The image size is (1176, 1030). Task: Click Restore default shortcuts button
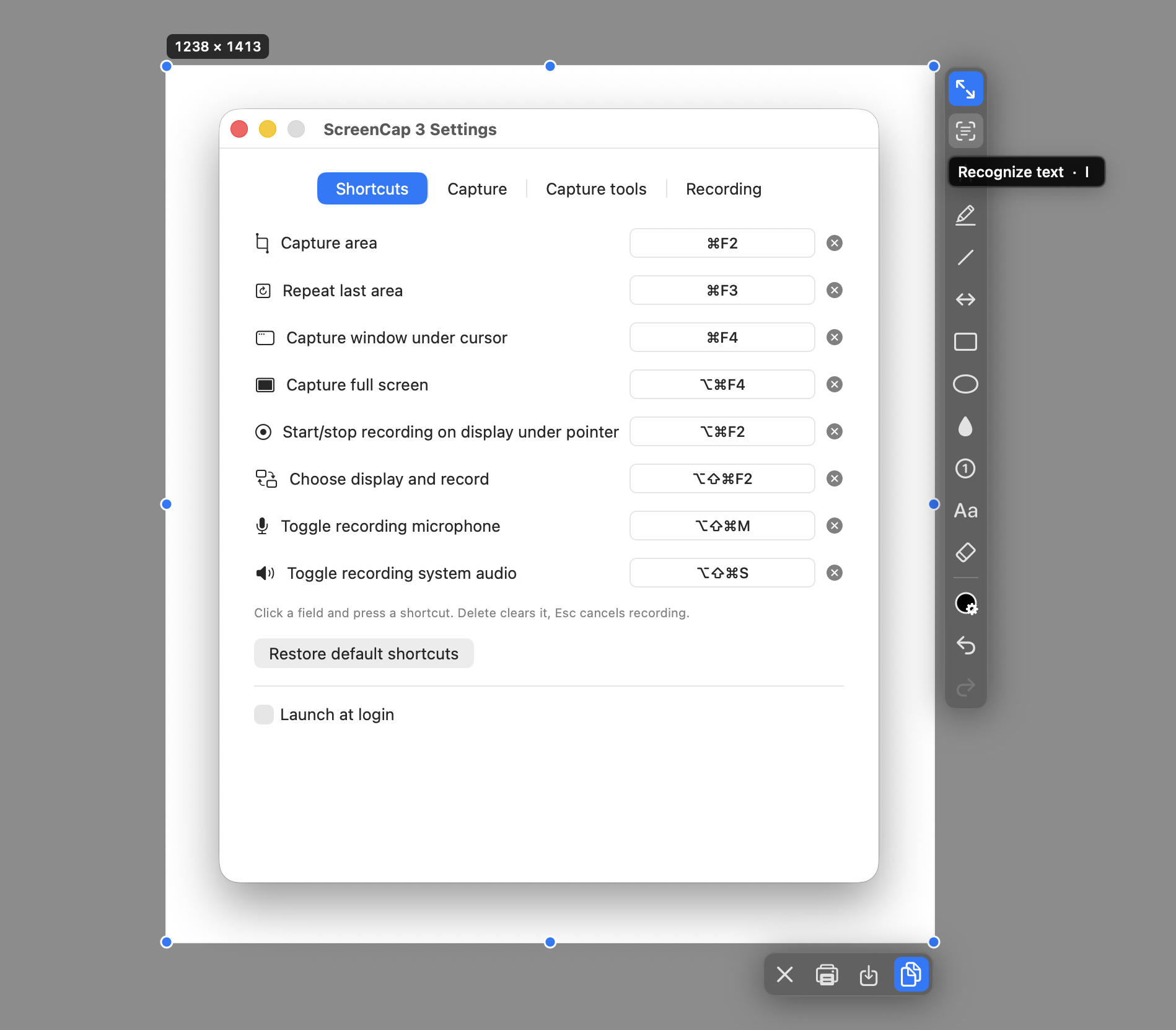364,653
